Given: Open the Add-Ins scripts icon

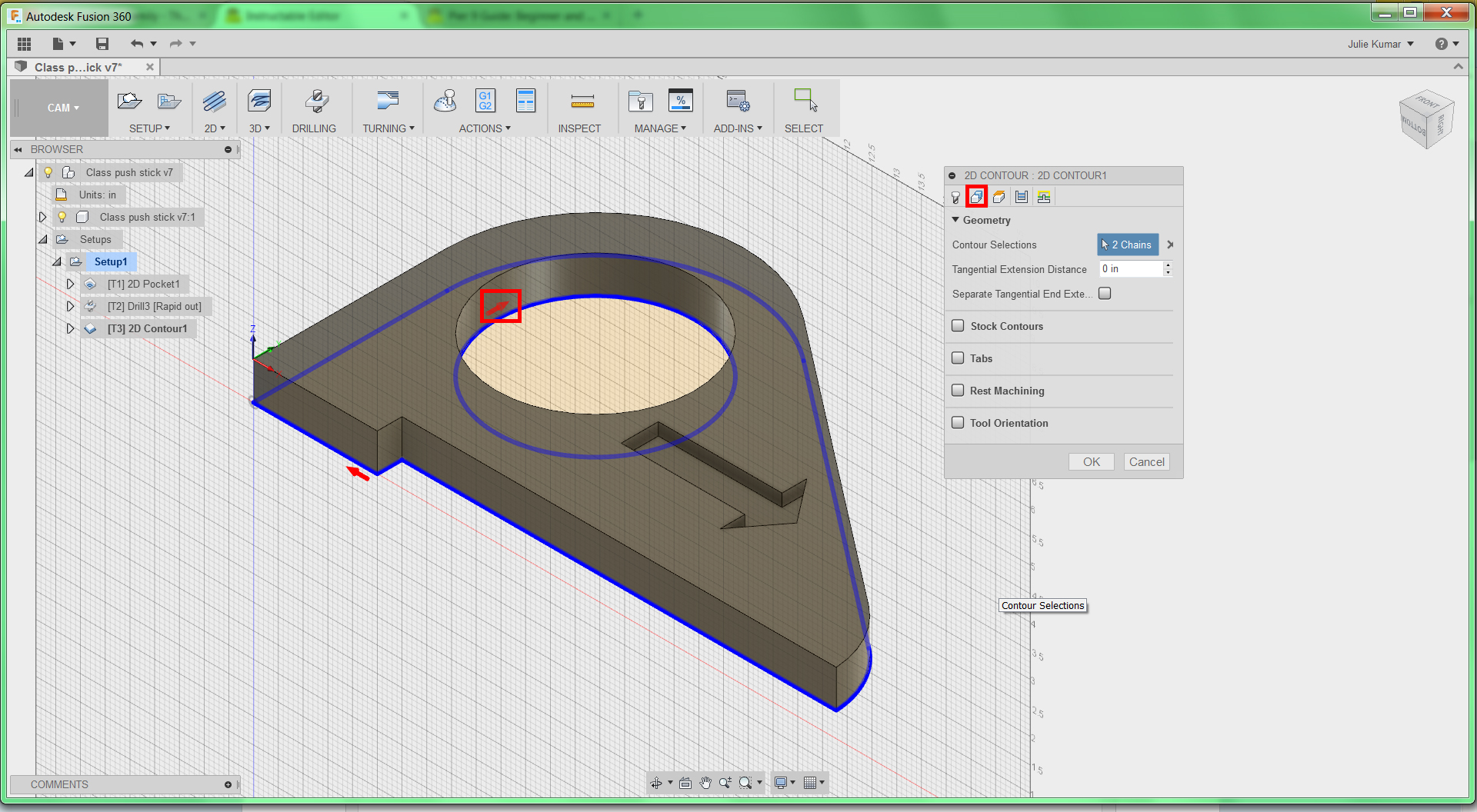Looking at the screenshot, I should coord(738,101).
